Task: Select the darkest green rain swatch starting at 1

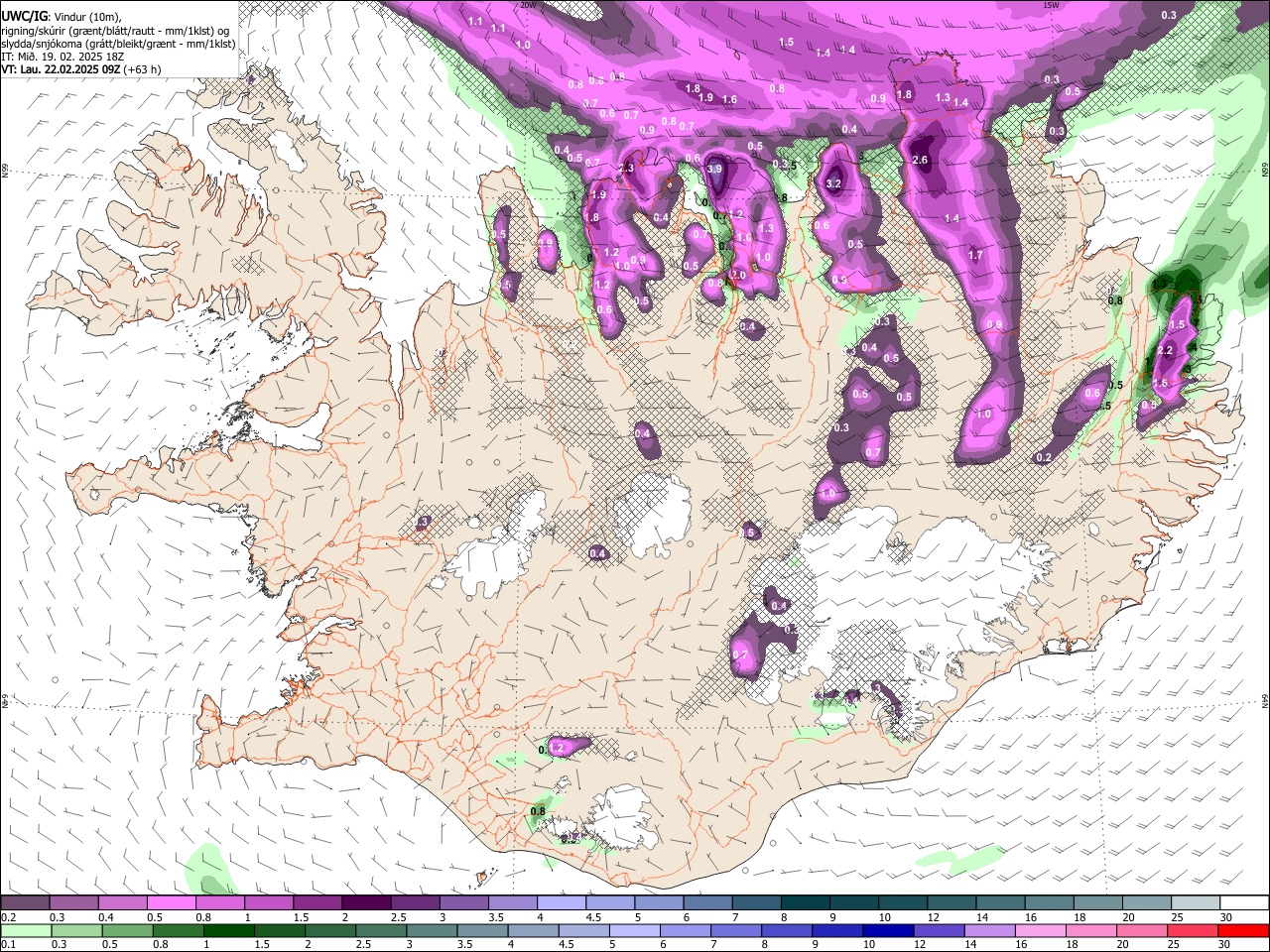Action: tap(228, 930)
